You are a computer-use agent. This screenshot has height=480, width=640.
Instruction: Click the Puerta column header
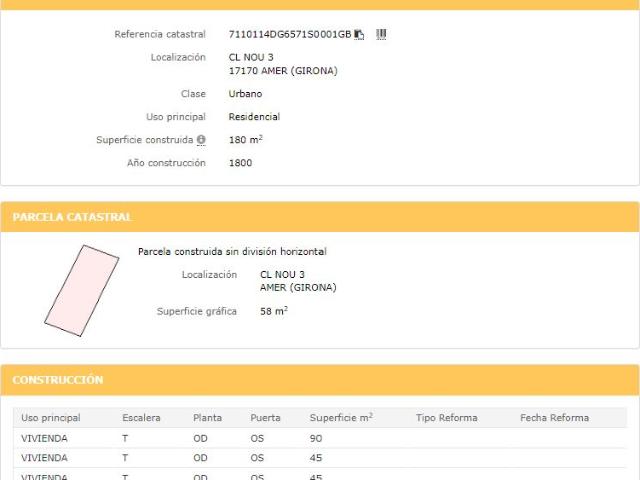pyautogui.click(x=265, y=418)
